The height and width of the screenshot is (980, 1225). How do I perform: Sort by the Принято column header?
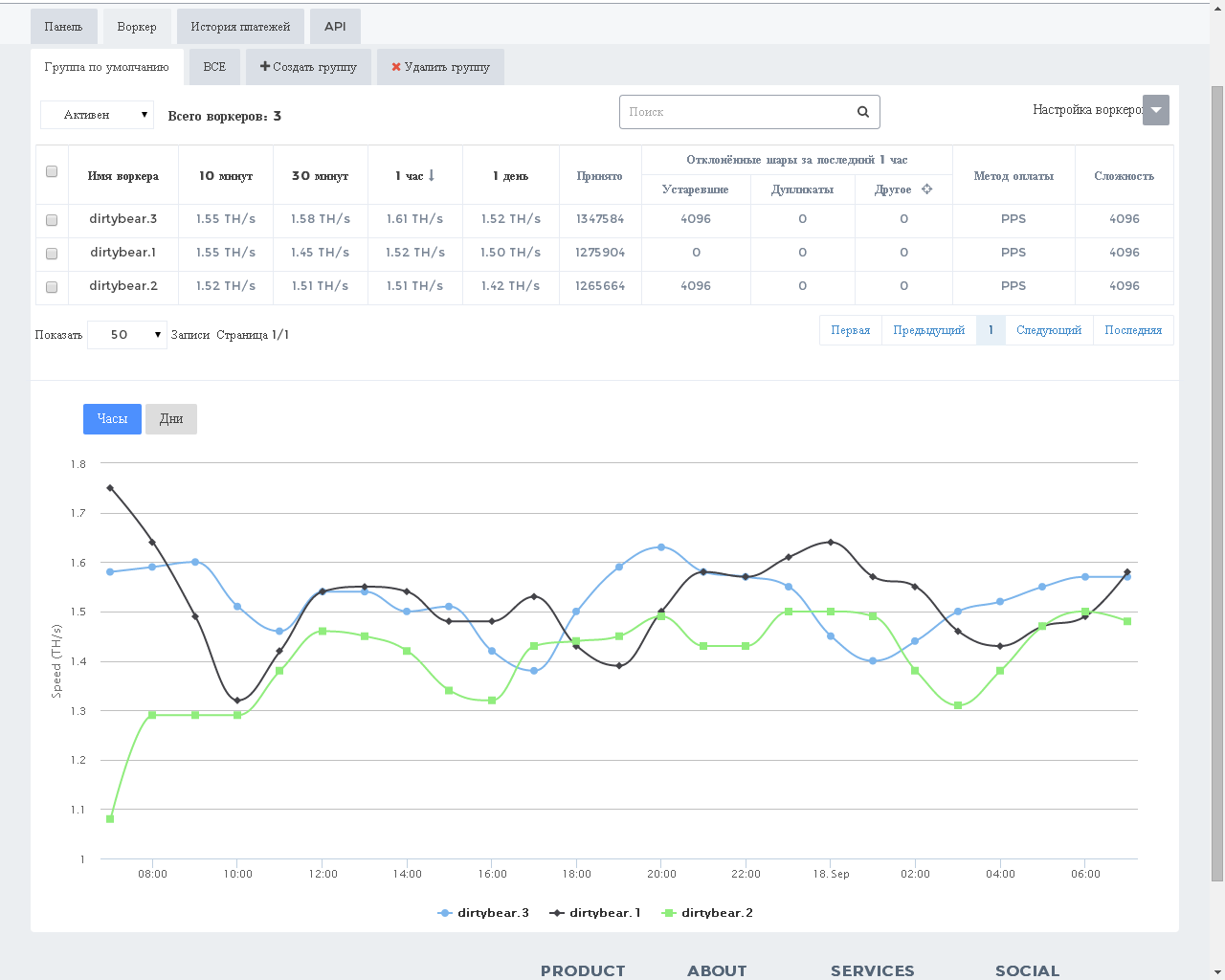[x=600, y=176]
